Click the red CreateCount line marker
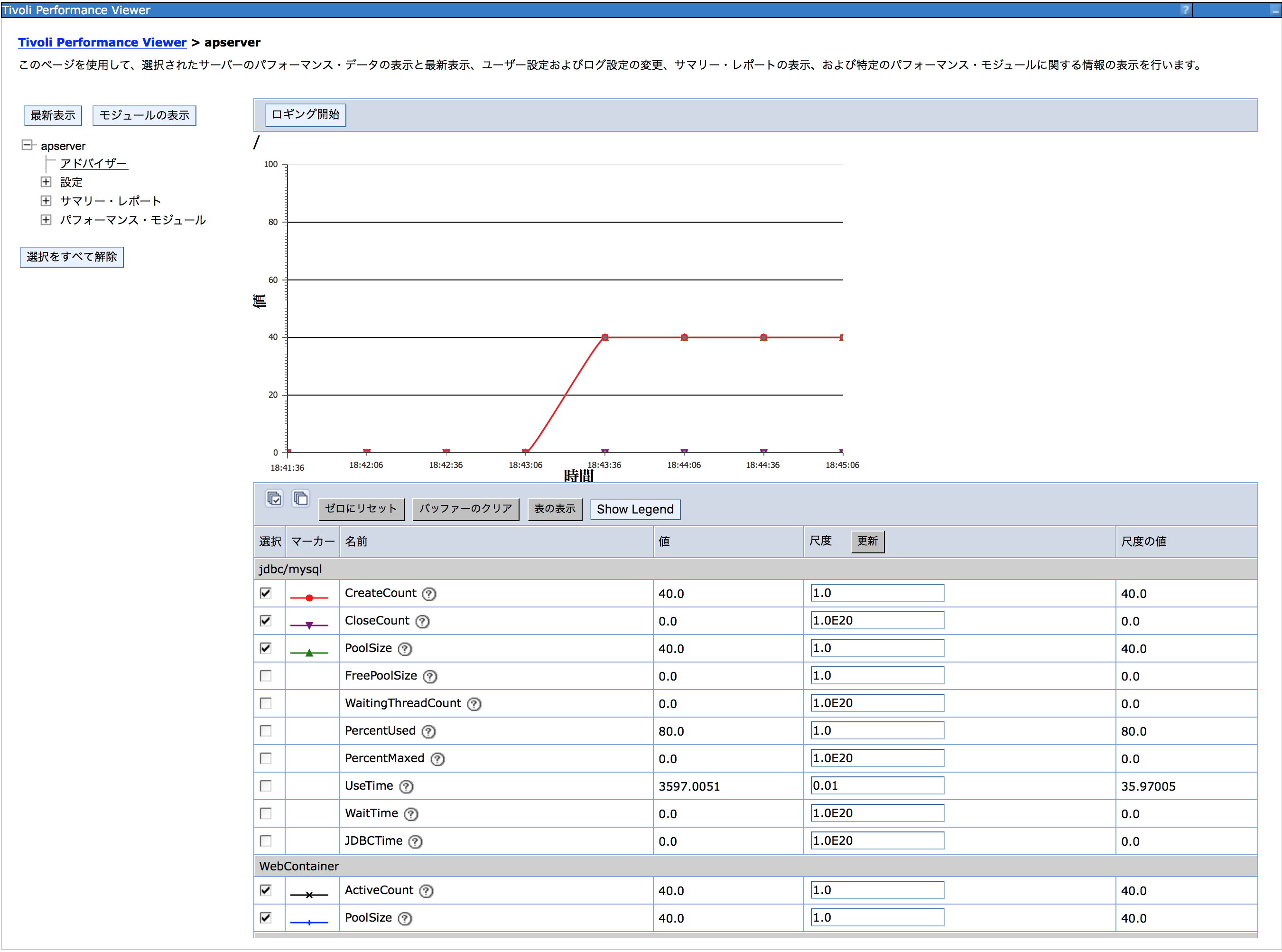Image resolution: width=1282 pixels, height=952 pixels. [x=309, y=598]
